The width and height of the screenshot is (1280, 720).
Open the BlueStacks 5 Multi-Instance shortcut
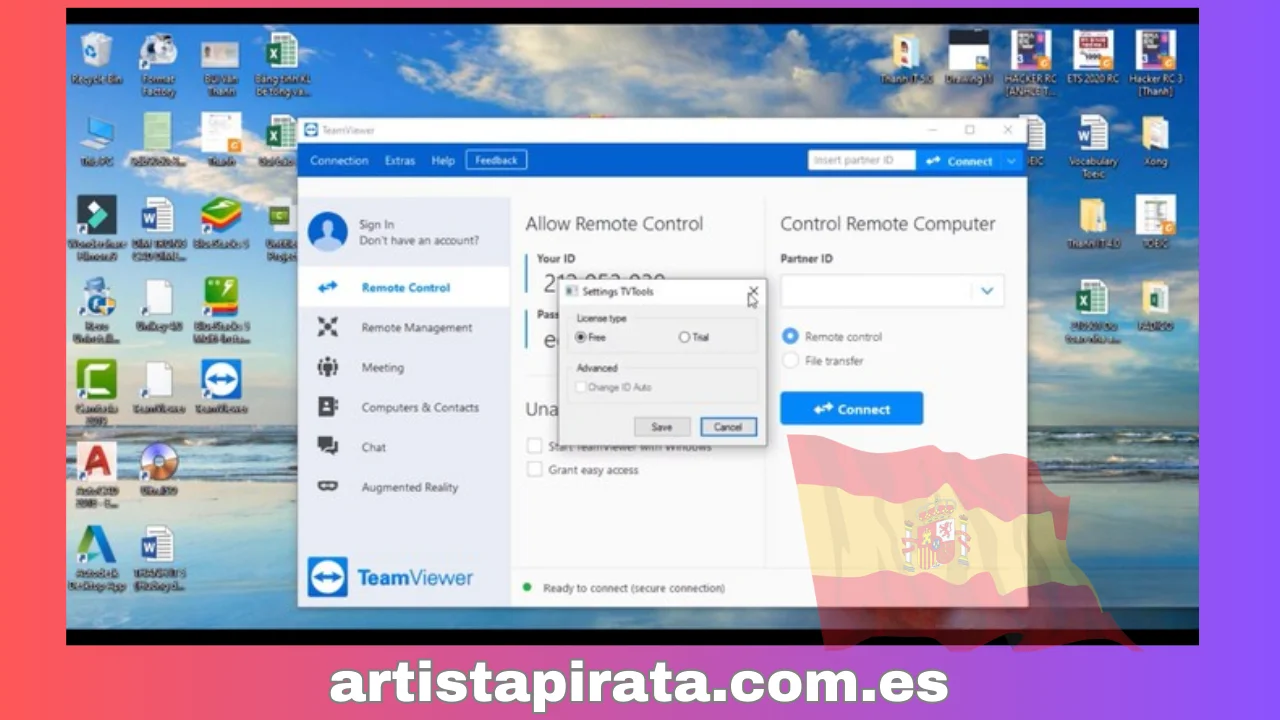(x=221, y=310)
